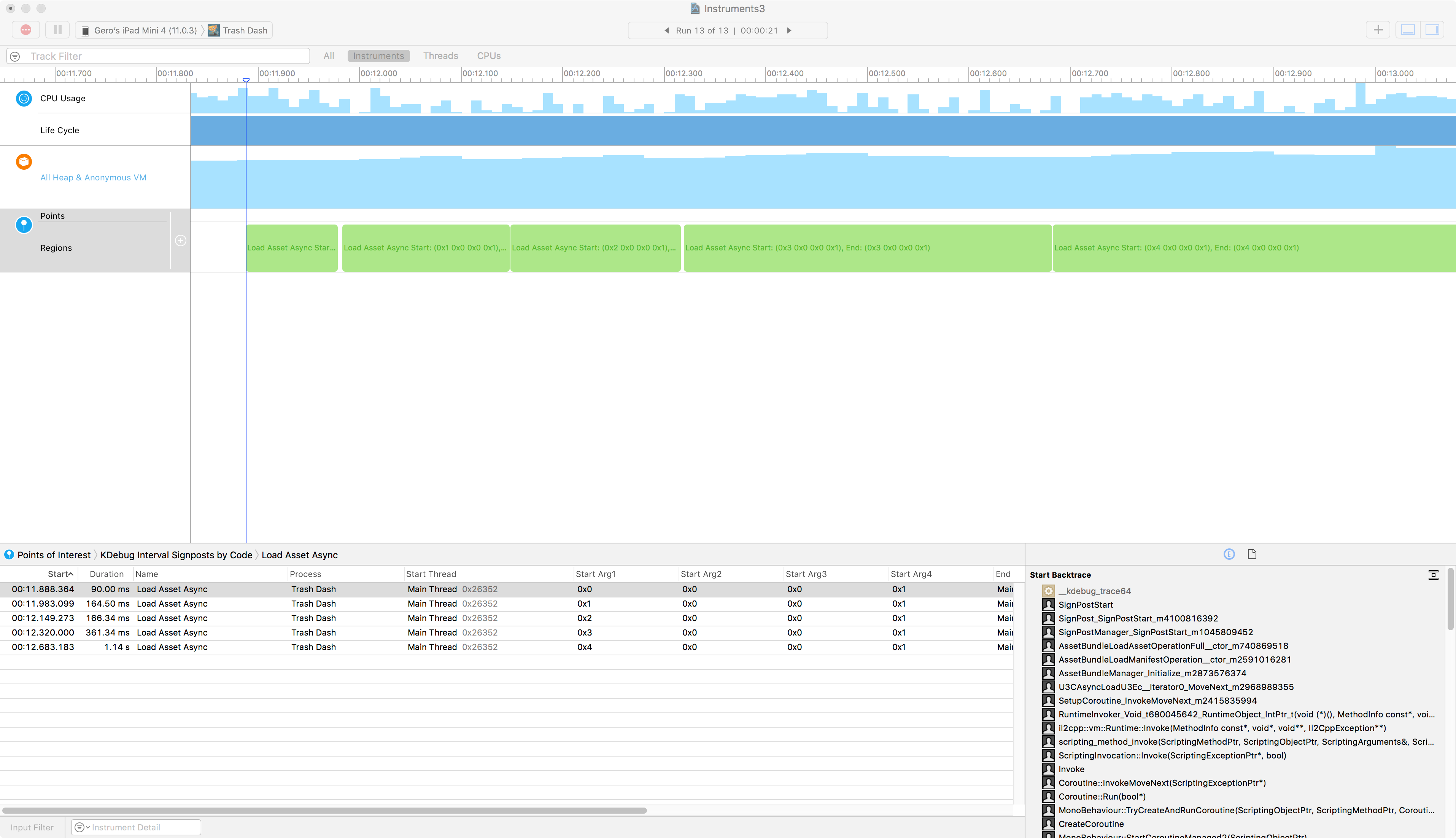Image resolution: width=1456 pixels, height=838 pixels.
Task: Switch to the Threads tab
Action: click(440, 56)
